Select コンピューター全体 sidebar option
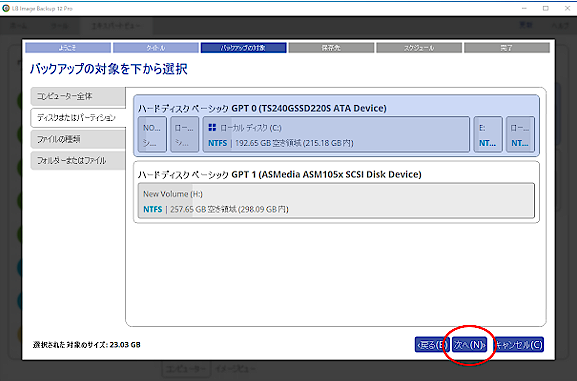 coord(78,96)
